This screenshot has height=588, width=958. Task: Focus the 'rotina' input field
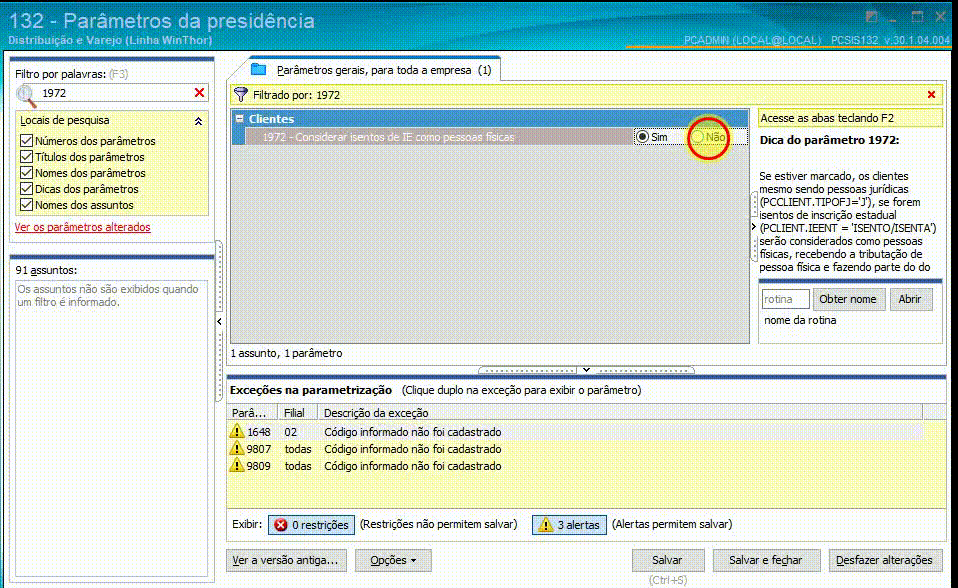(786, 299)
